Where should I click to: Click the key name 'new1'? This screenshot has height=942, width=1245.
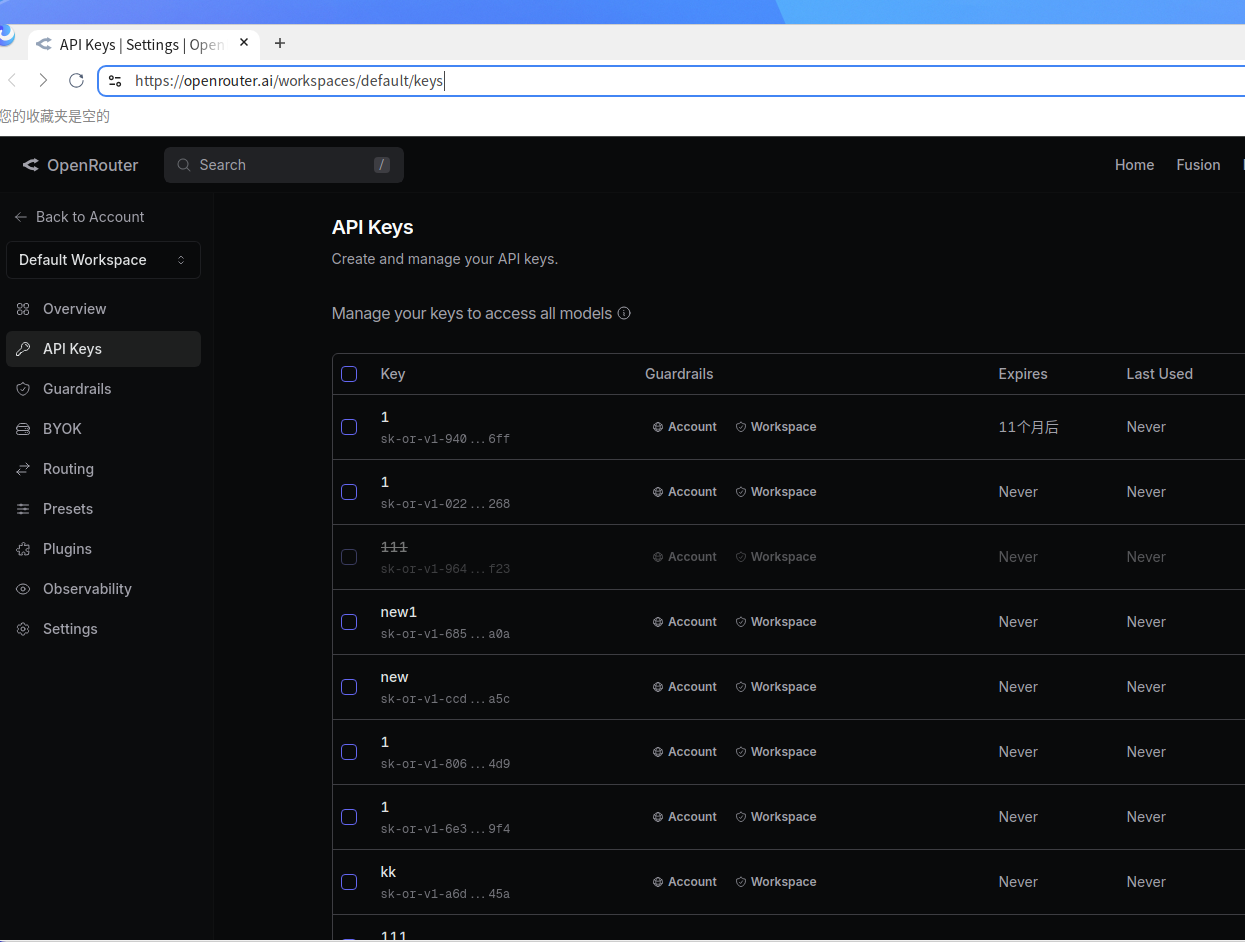click(x=398, y=612)
